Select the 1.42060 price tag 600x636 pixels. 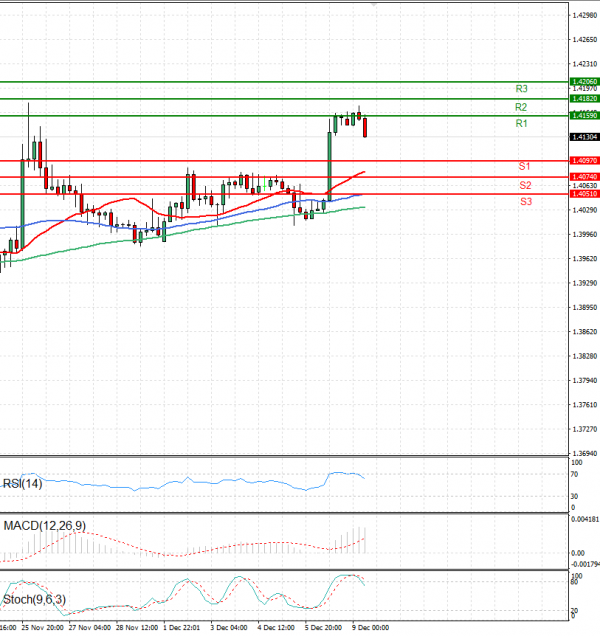585,82
